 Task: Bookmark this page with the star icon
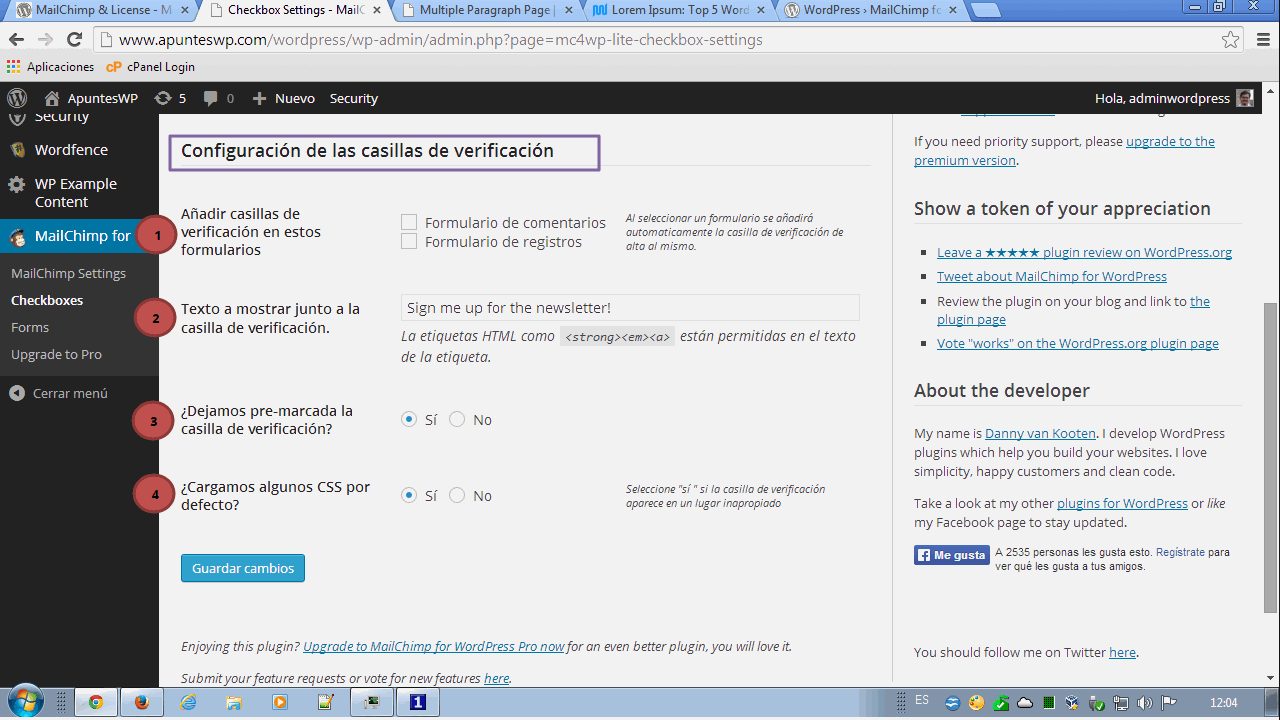(x=1230, y=40)
